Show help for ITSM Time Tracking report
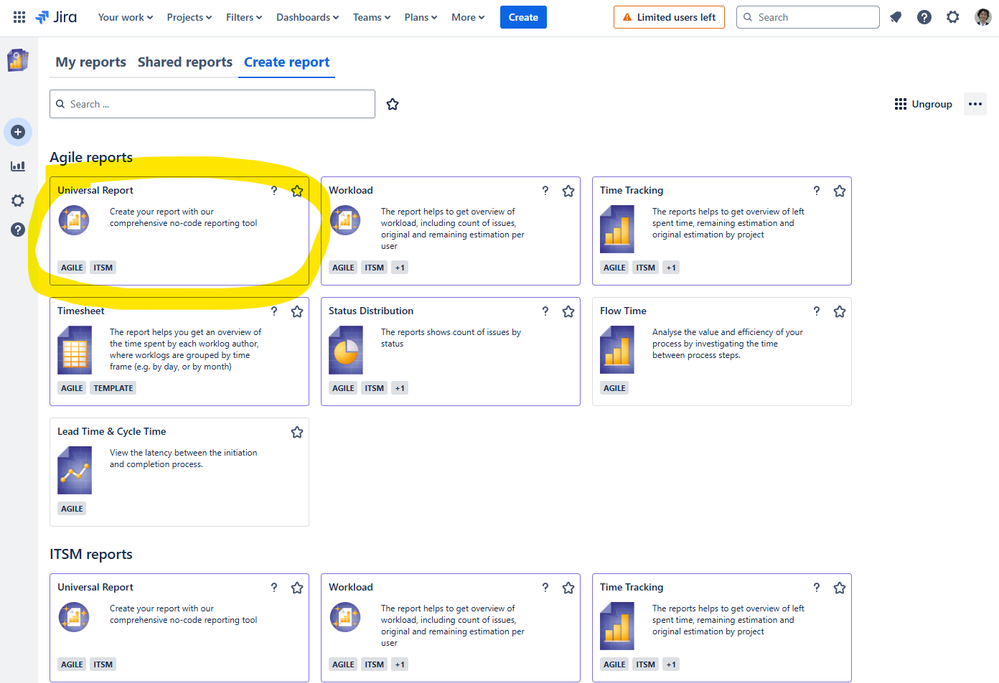The width and height of the screenshot is (999, 683). [x=816, y=587]
